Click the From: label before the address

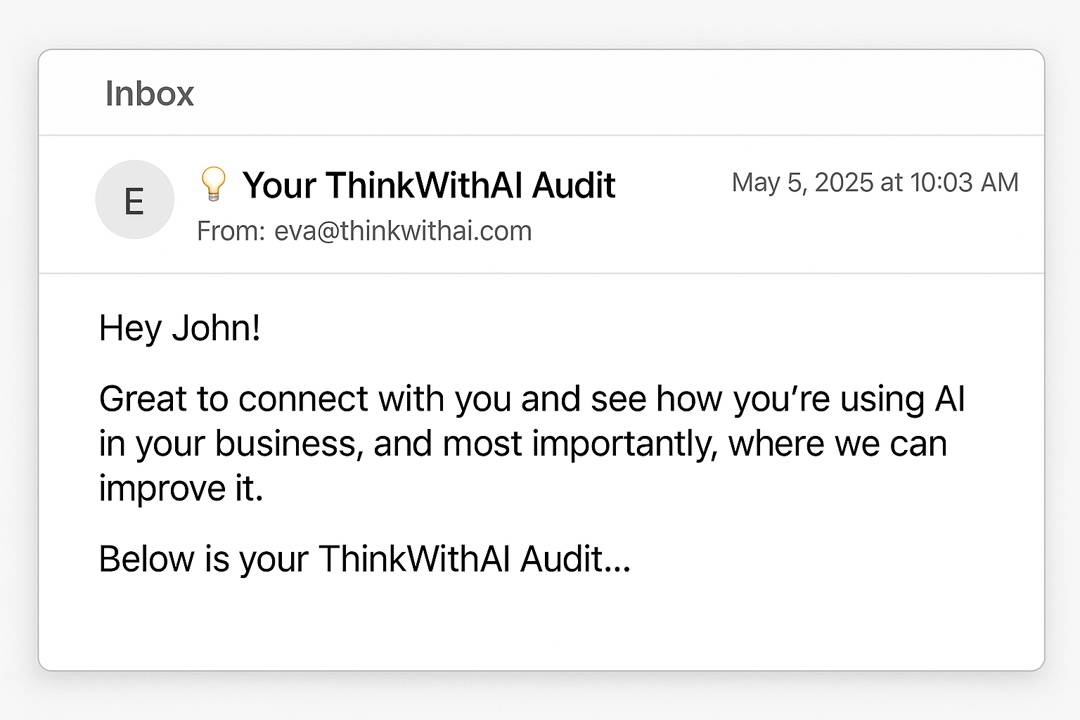click(231, 231)
